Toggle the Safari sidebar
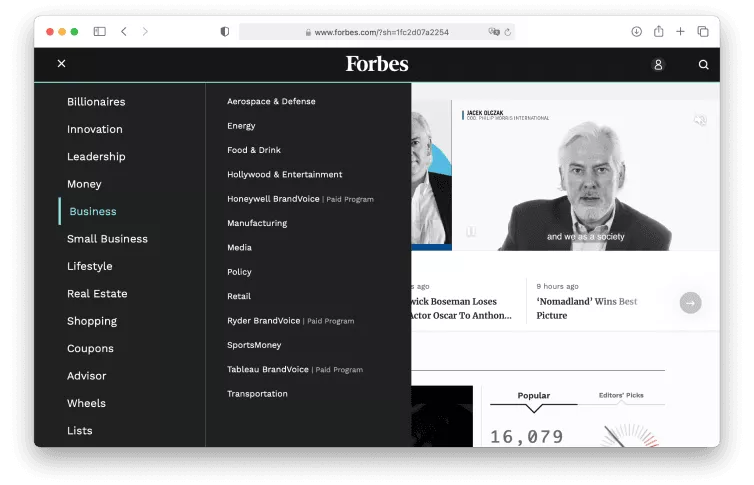 pos(100,32)
